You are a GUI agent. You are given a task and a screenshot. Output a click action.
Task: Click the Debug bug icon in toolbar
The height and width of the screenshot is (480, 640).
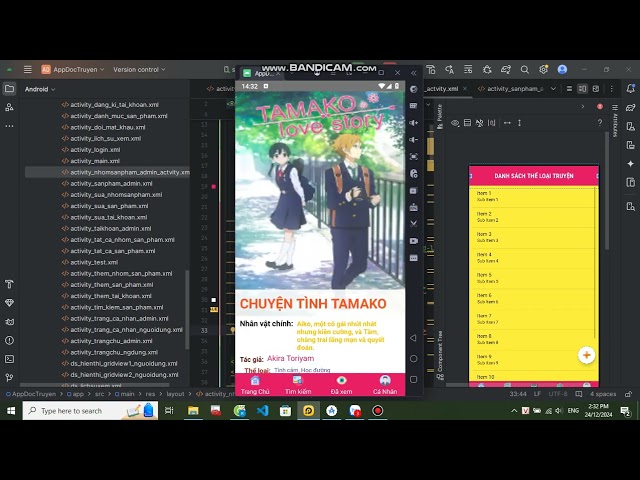point(487,69)
